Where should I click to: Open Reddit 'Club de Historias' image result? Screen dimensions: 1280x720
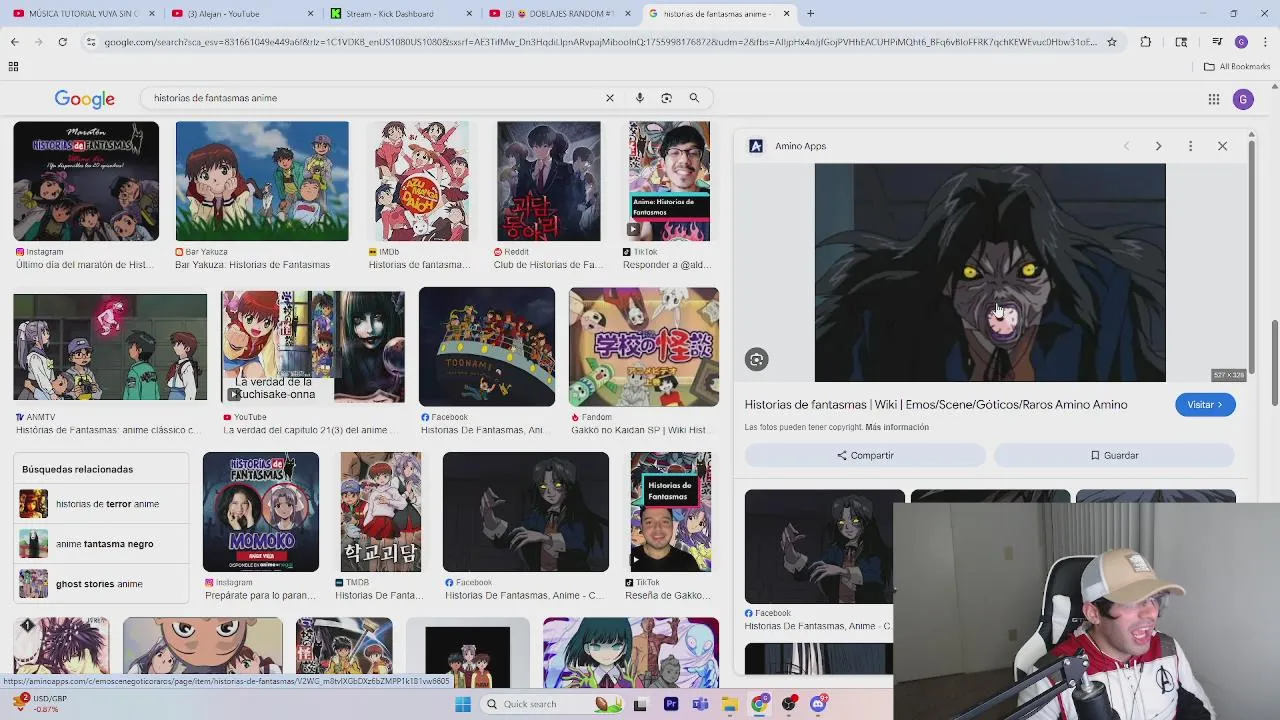[549, 181]
